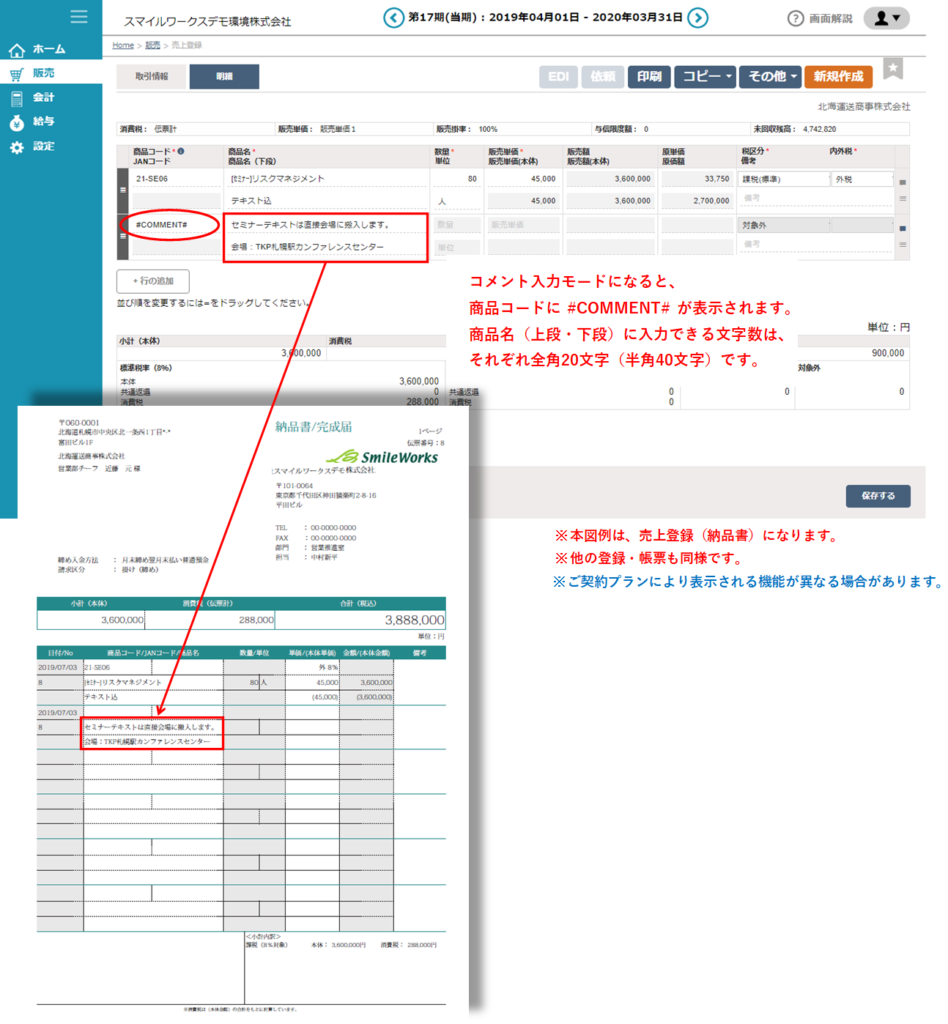Click the cost price field showing 33,750
948x1024 pixels.
697,179
